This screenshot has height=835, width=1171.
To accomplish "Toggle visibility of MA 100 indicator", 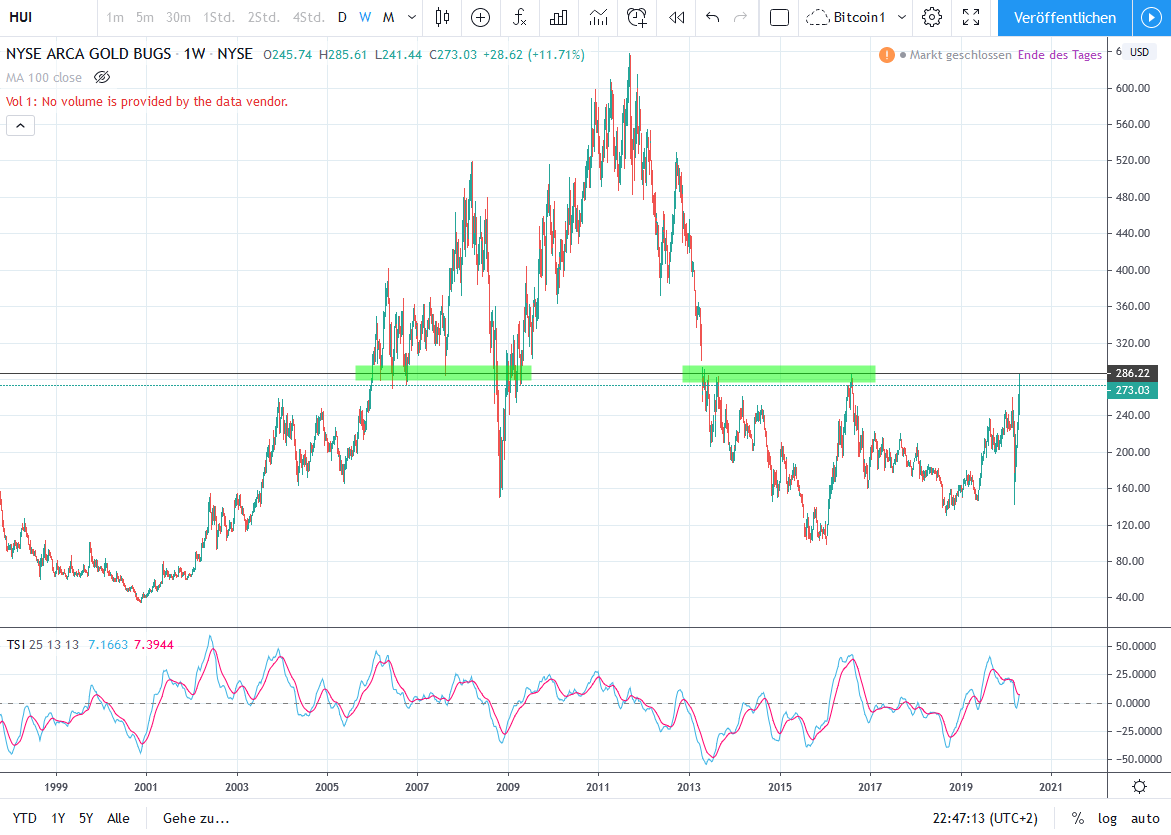I will point(102,77).
